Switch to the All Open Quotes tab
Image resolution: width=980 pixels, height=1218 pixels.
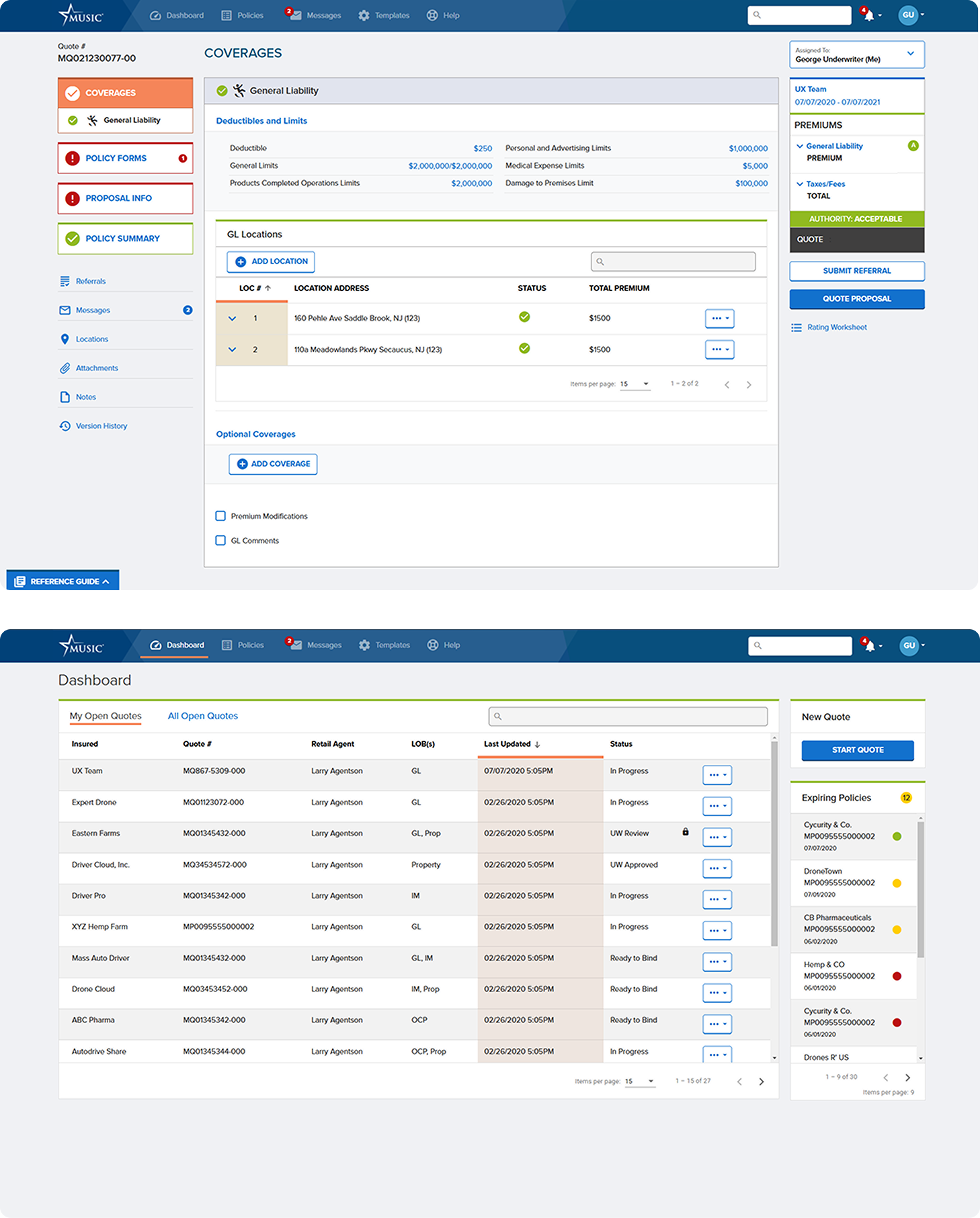coord(202,716)
